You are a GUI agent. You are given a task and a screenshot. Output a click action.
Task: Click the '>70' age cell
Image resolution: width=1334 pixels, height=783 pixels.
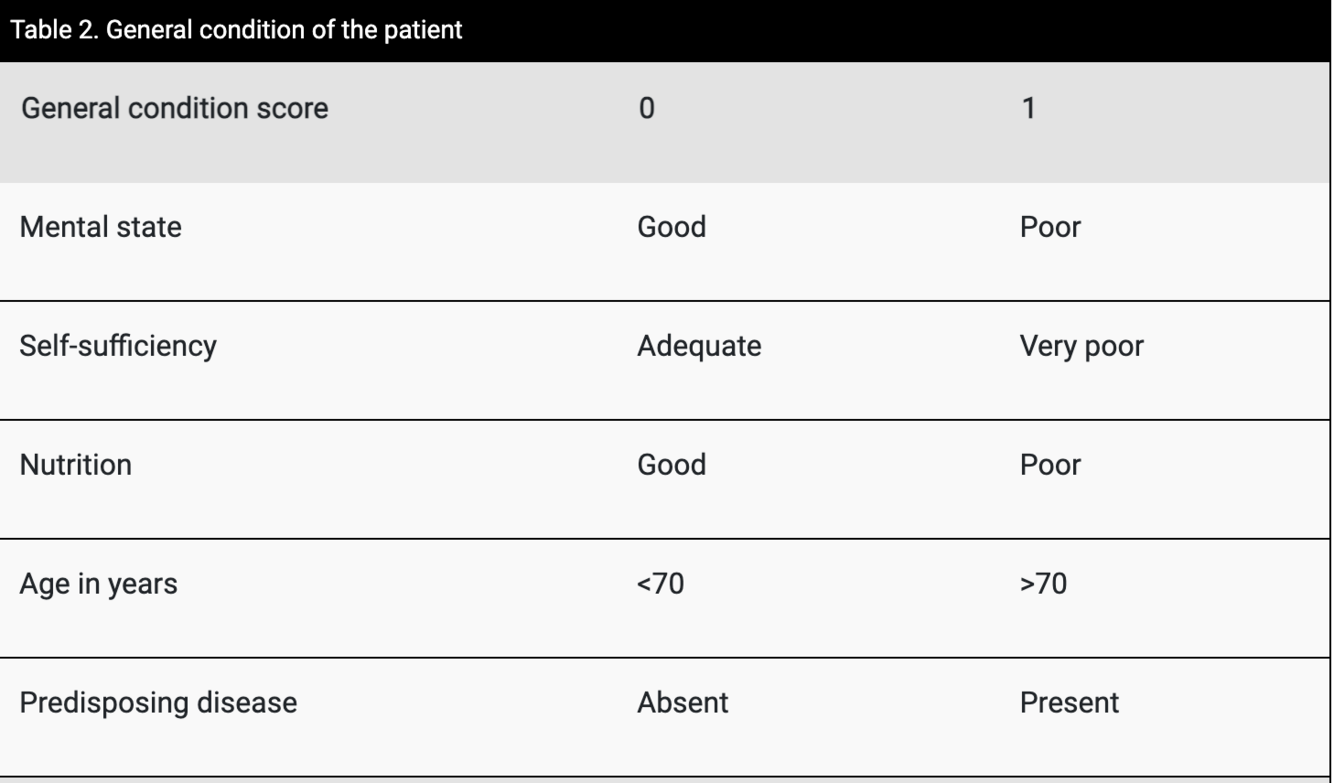[x=1043, y=584]
